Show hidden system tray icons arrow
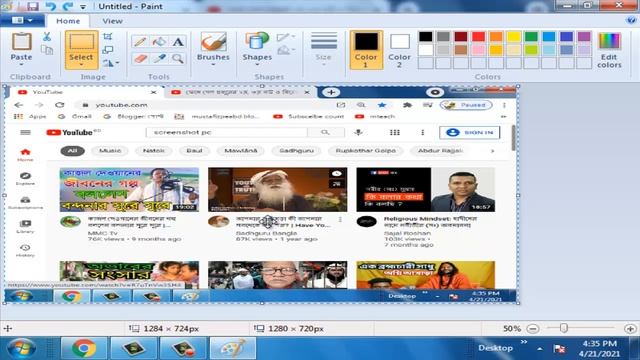 pyautogui.click(x=540, y=349)
